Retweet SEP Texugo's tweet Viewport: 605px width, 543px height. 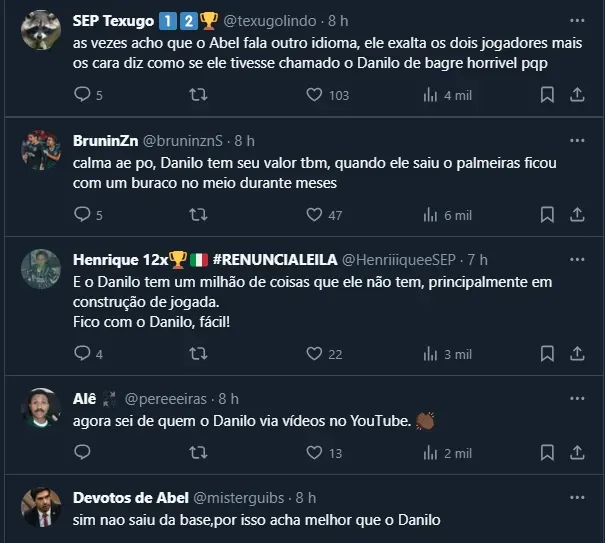pyautogui.click(x=198, y=95)
